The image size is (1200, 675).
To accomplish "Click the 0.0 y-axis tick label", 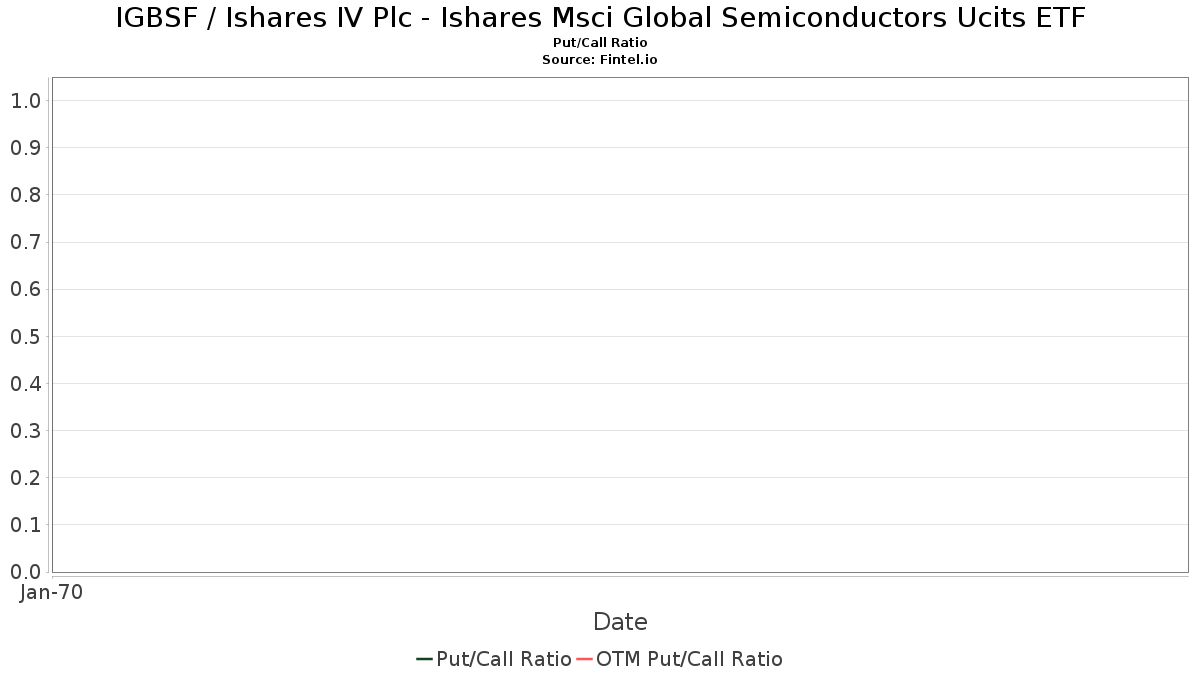I will 25,572.
